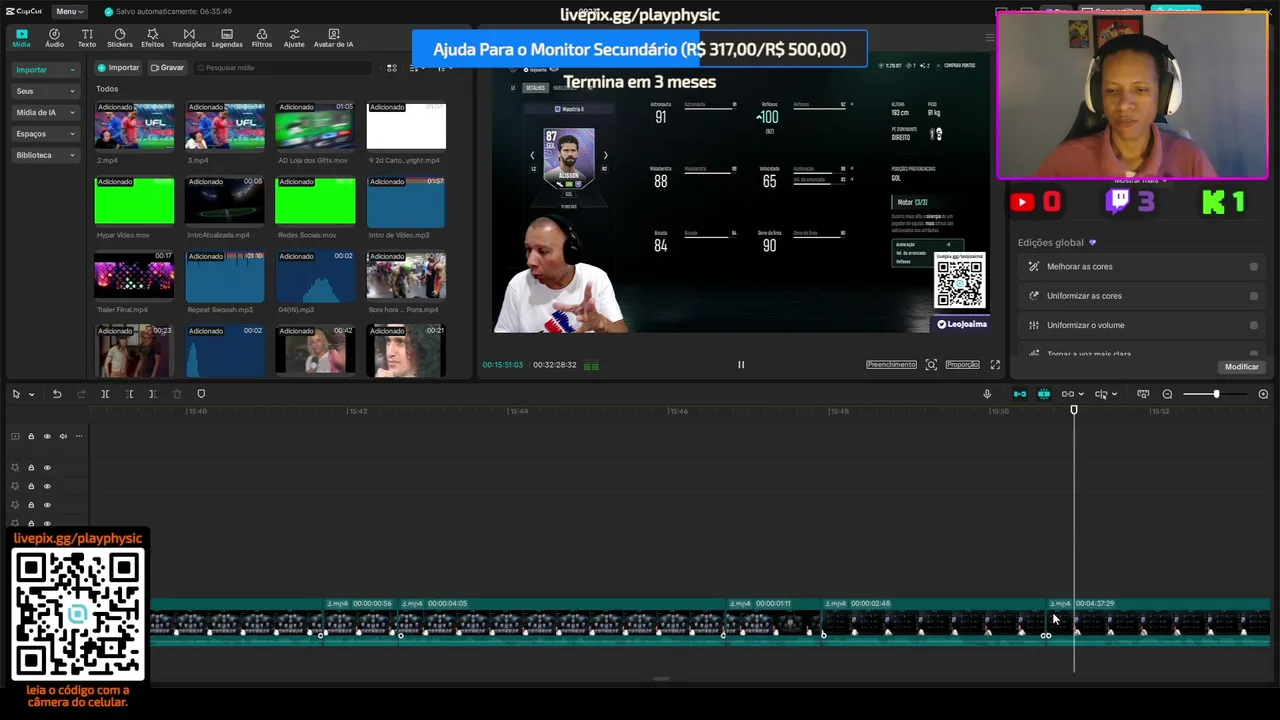Switch to the Áudio tab
This screenshot has height=720, width=1280.
pos(54,38)
